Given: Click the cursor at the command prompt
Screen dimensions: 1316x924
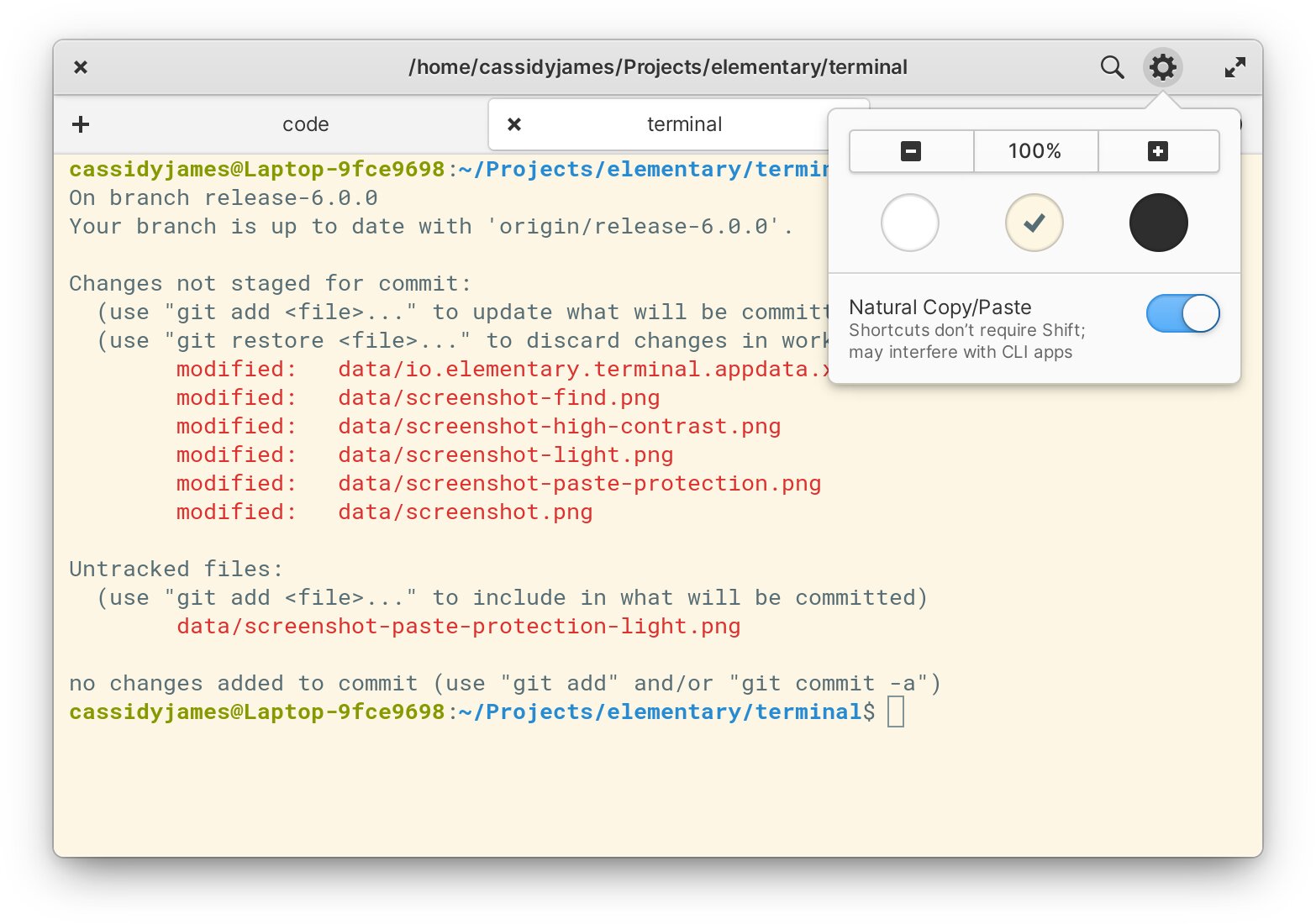Looking at the screenshot, I should 896,712.
